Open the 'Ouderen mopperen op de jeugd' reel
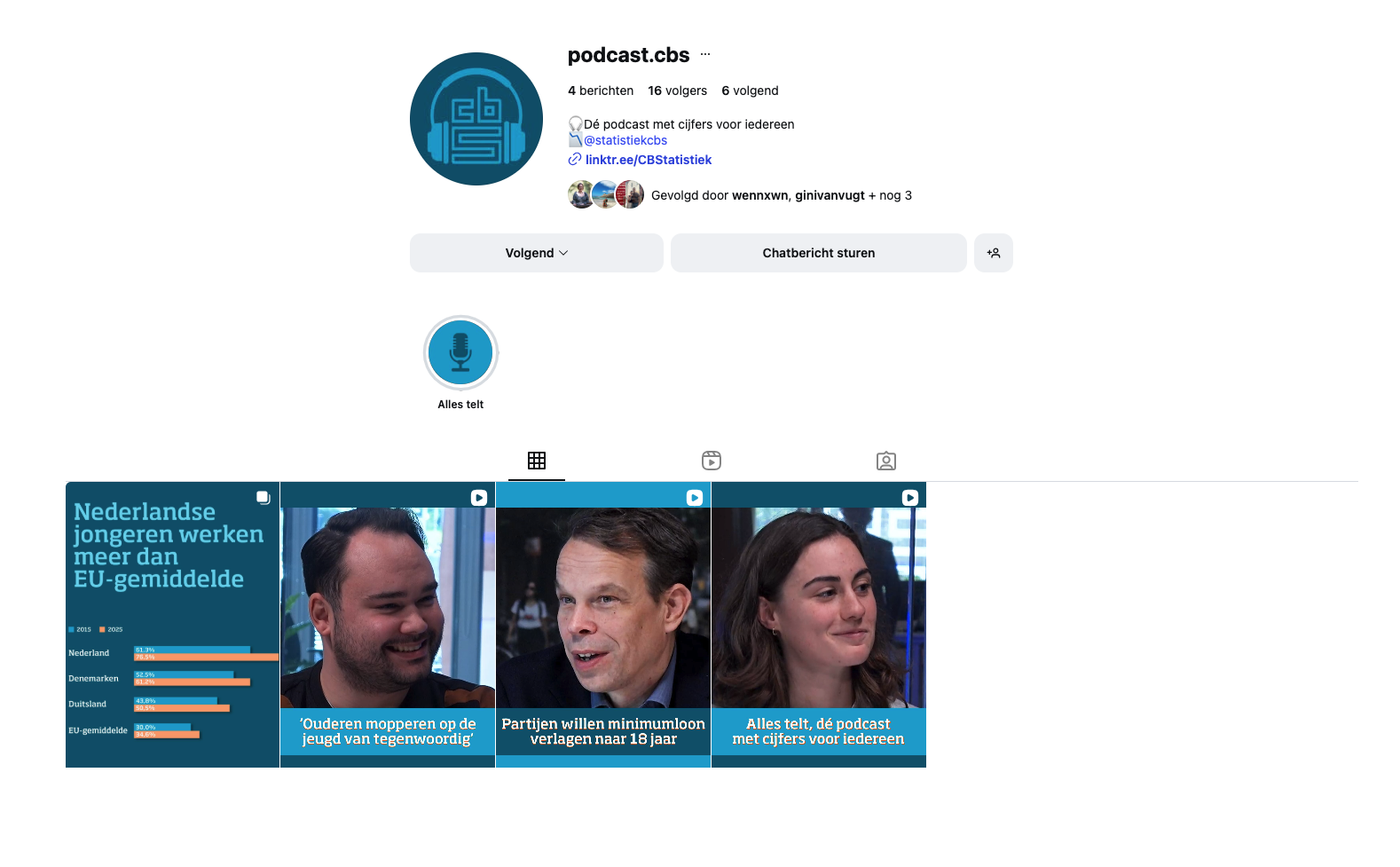 [x=388, y=625]
